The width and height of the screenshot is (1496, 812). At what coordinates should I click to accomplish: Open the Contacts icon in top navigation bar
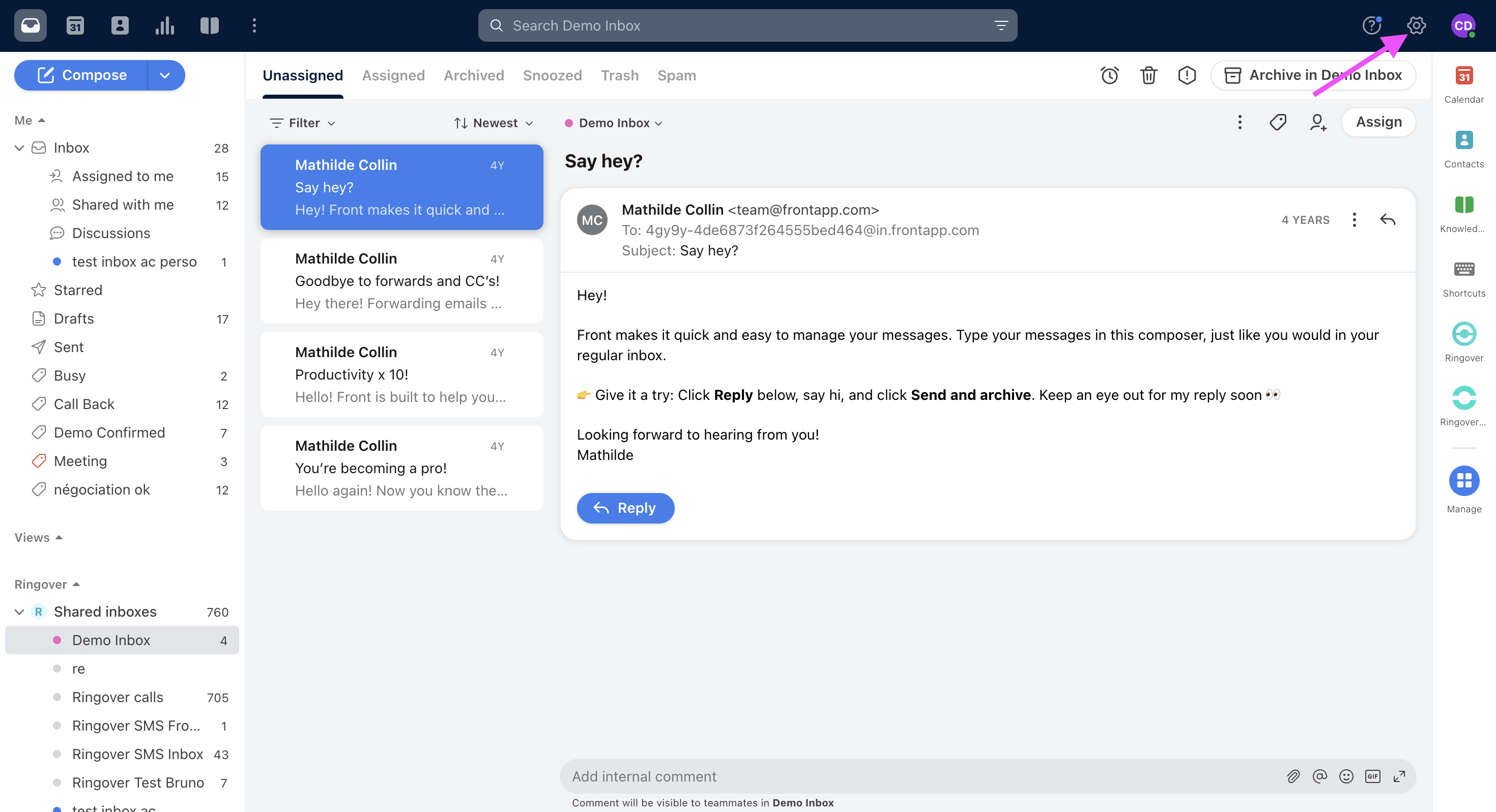[x=120, y=25]
